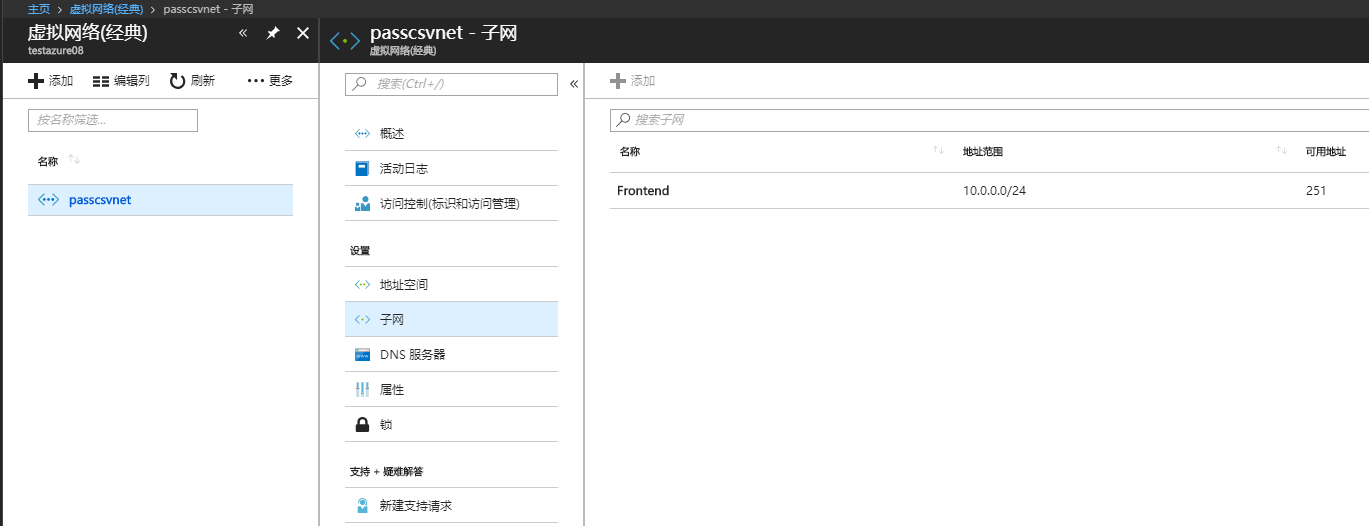The width and height of the screenshot is (1369, 526).
Task: Go to 地址空间 settings
Action: click(404, 285)
